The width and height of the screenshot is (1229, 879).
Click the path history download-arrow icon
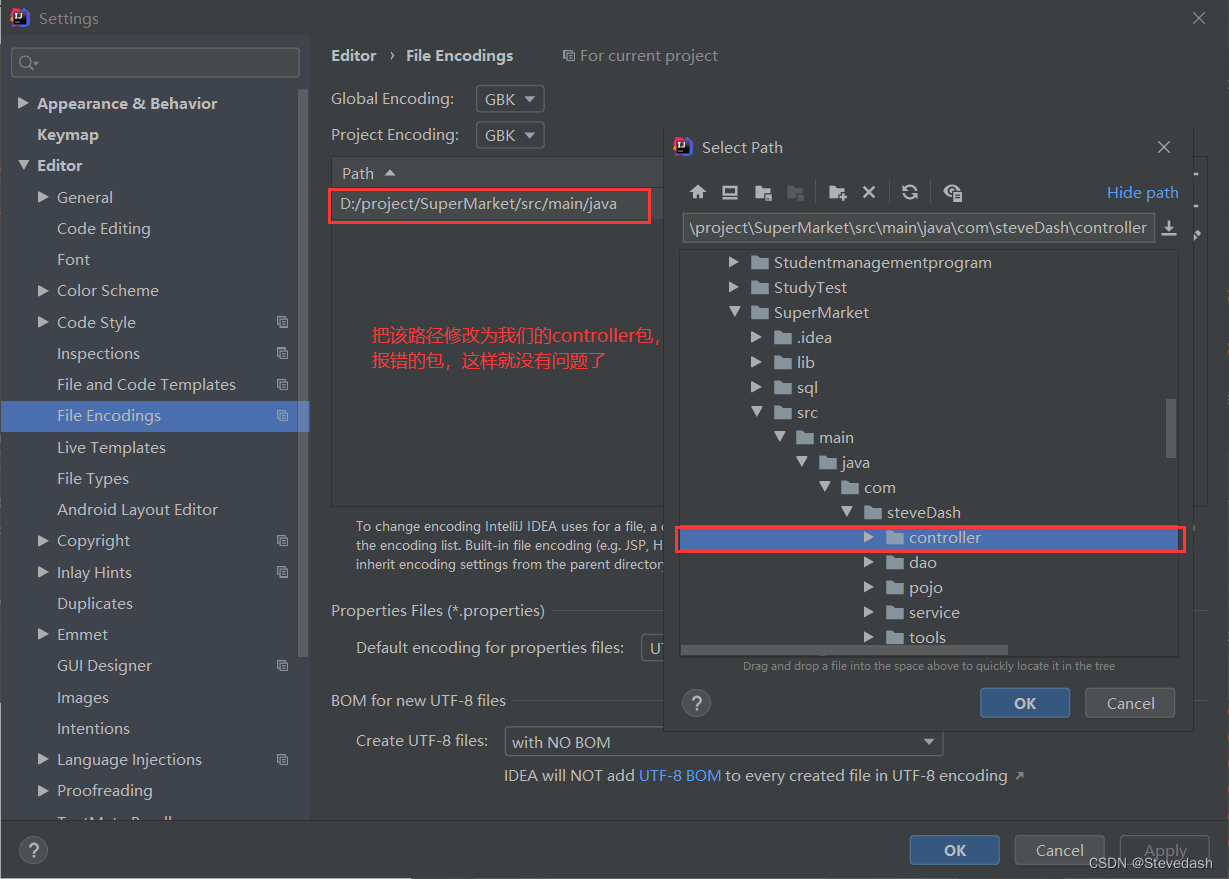point(1169,228)
